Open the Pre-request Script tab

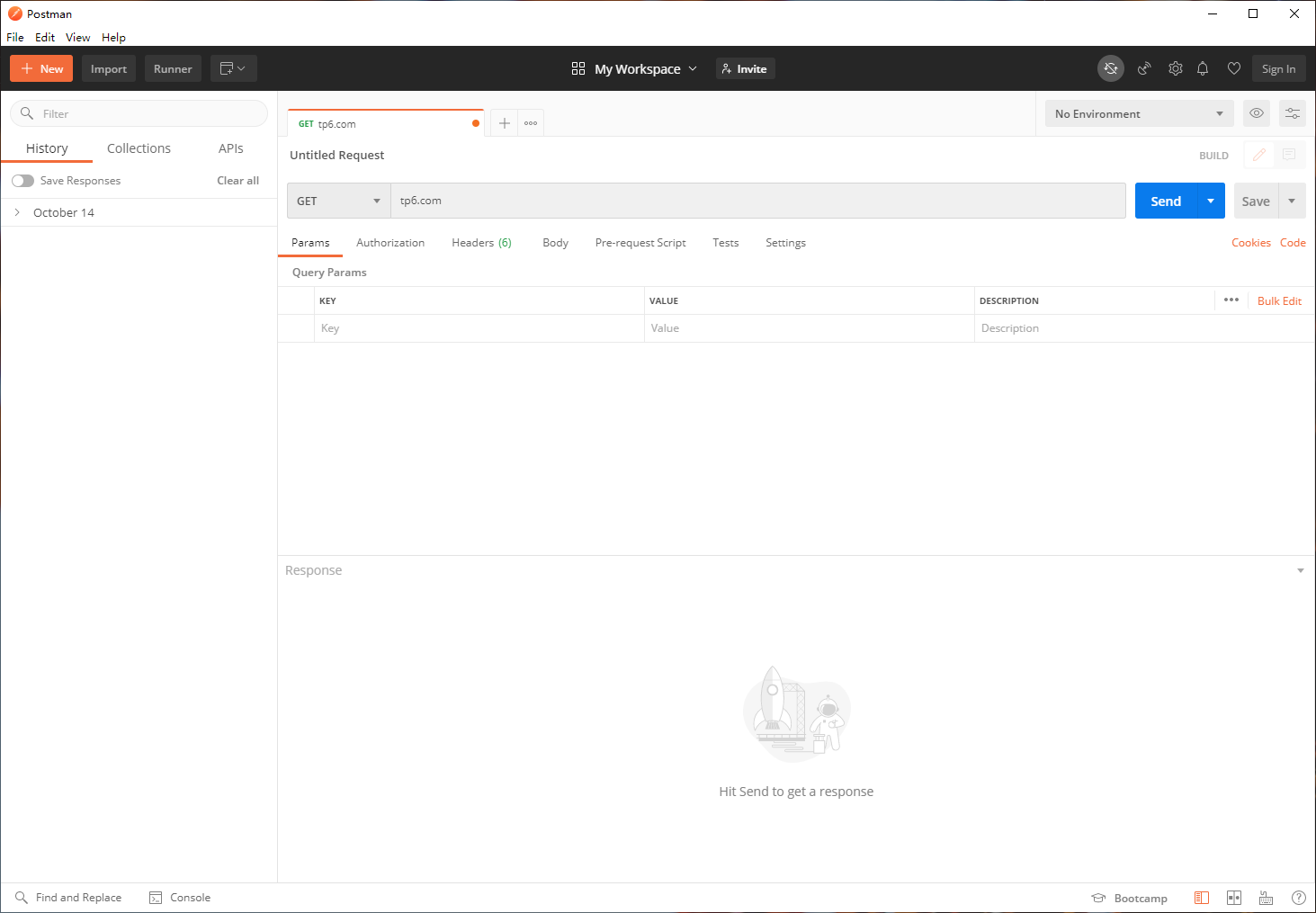tap(640, 243)
